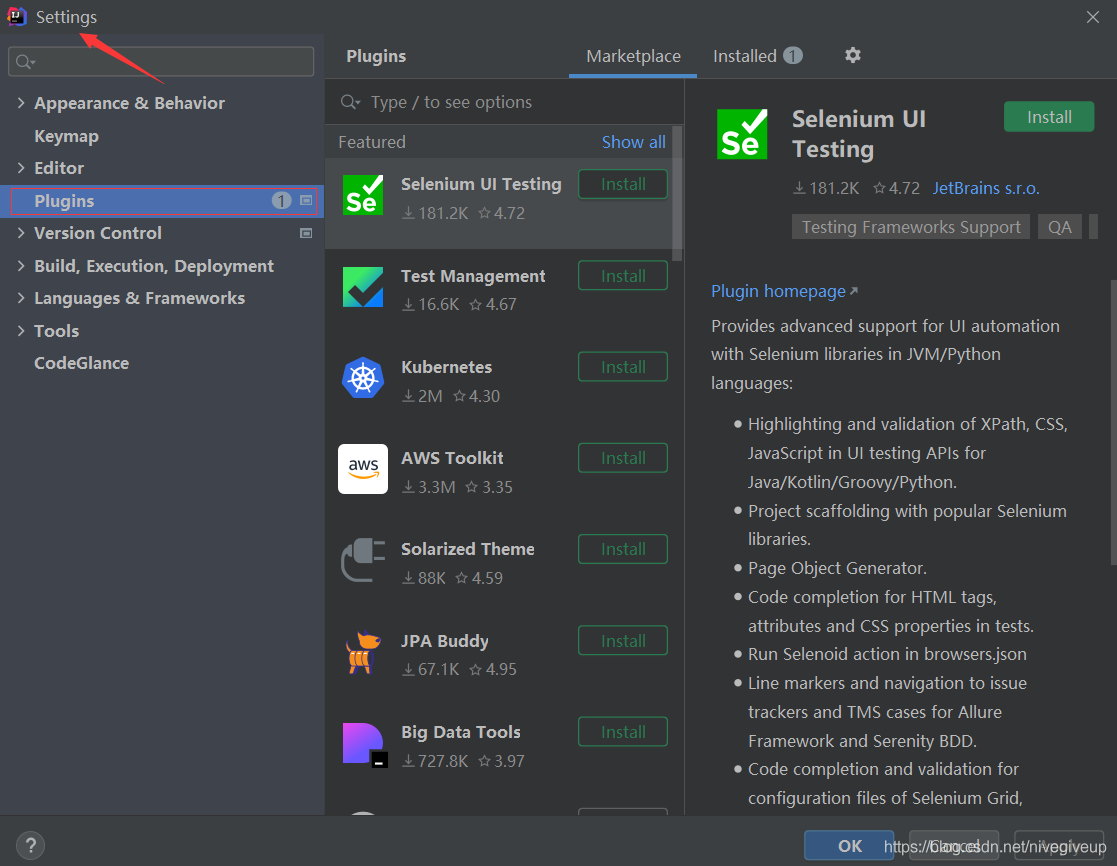Select the AWS Toolkit plugin name
The height and width of the screenshot is (866, 1117).
coord(452,458)
